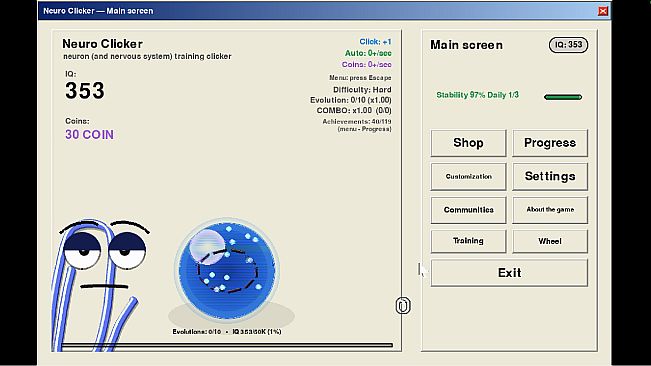Open the Settings menu
651x366 pixels.
pyautogui.click(x=550, y=176)
